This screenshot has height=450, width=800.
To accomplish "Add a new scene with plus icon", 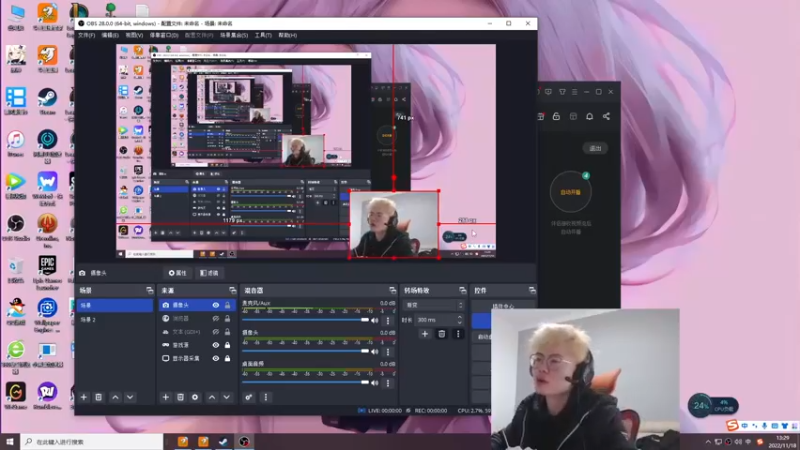I will point(84,397).
